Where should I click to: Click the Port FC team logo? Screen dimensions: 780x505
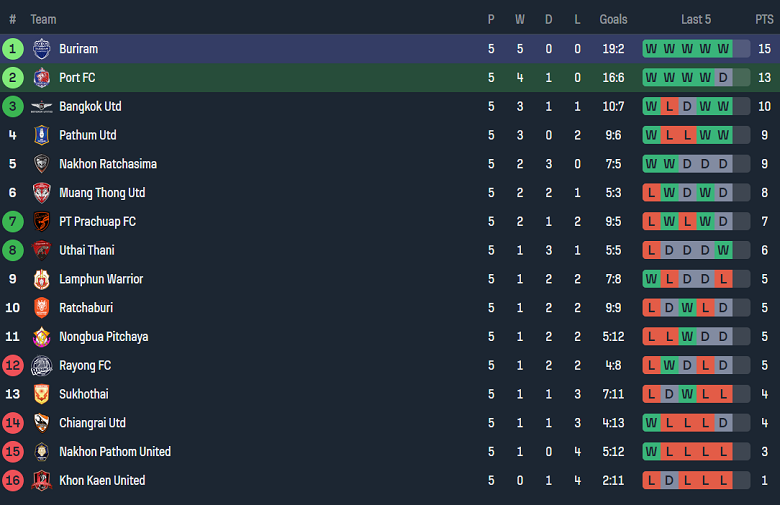point(41,78)
